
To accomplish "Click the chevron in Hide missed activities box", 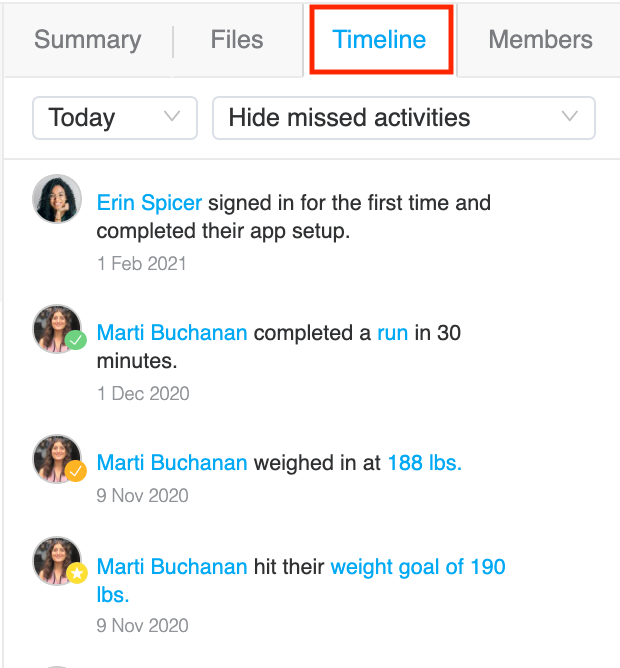I will [570, 116].
